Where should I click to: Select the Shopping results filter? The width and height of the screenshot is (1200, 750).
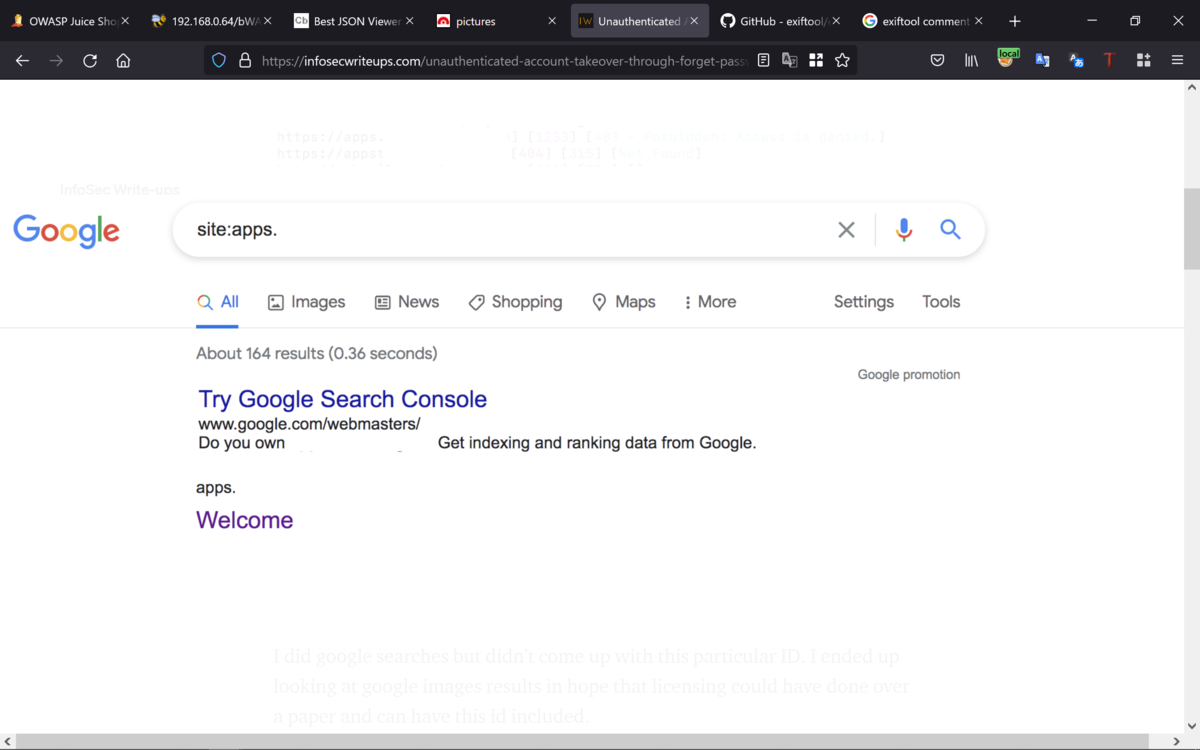515,302
